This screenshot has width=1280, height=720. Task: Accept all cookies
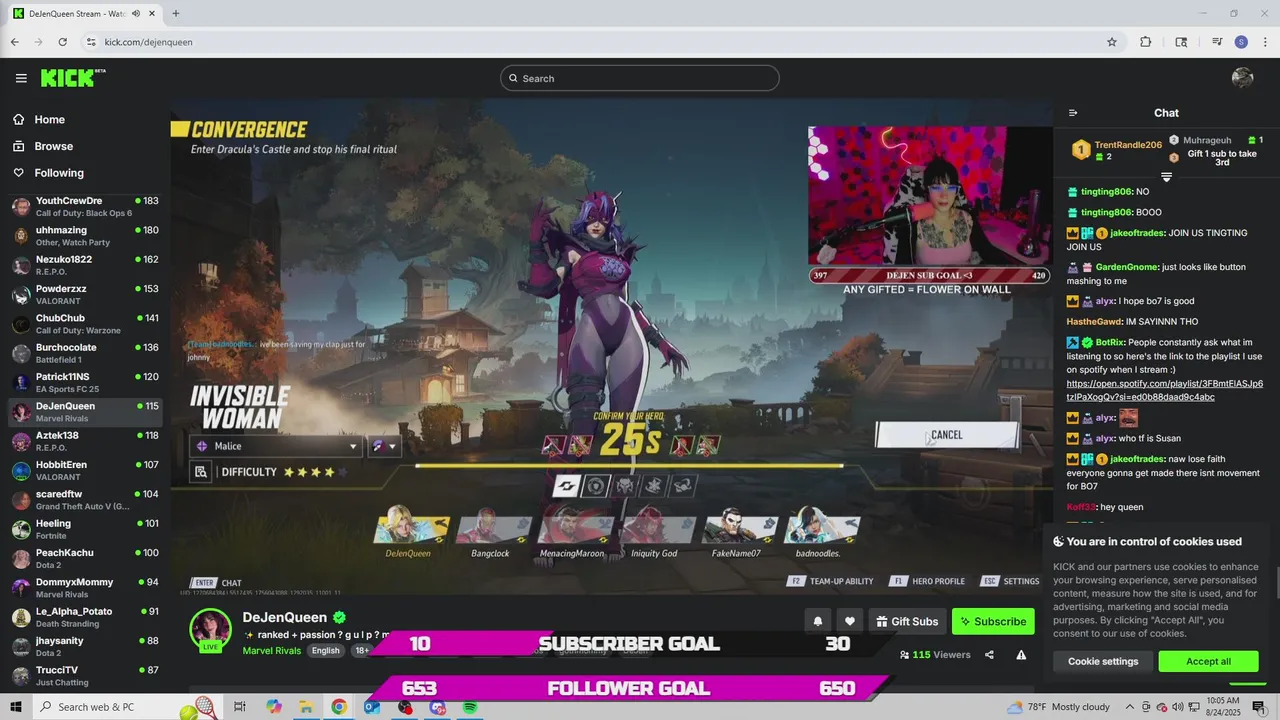[1208, 661]
